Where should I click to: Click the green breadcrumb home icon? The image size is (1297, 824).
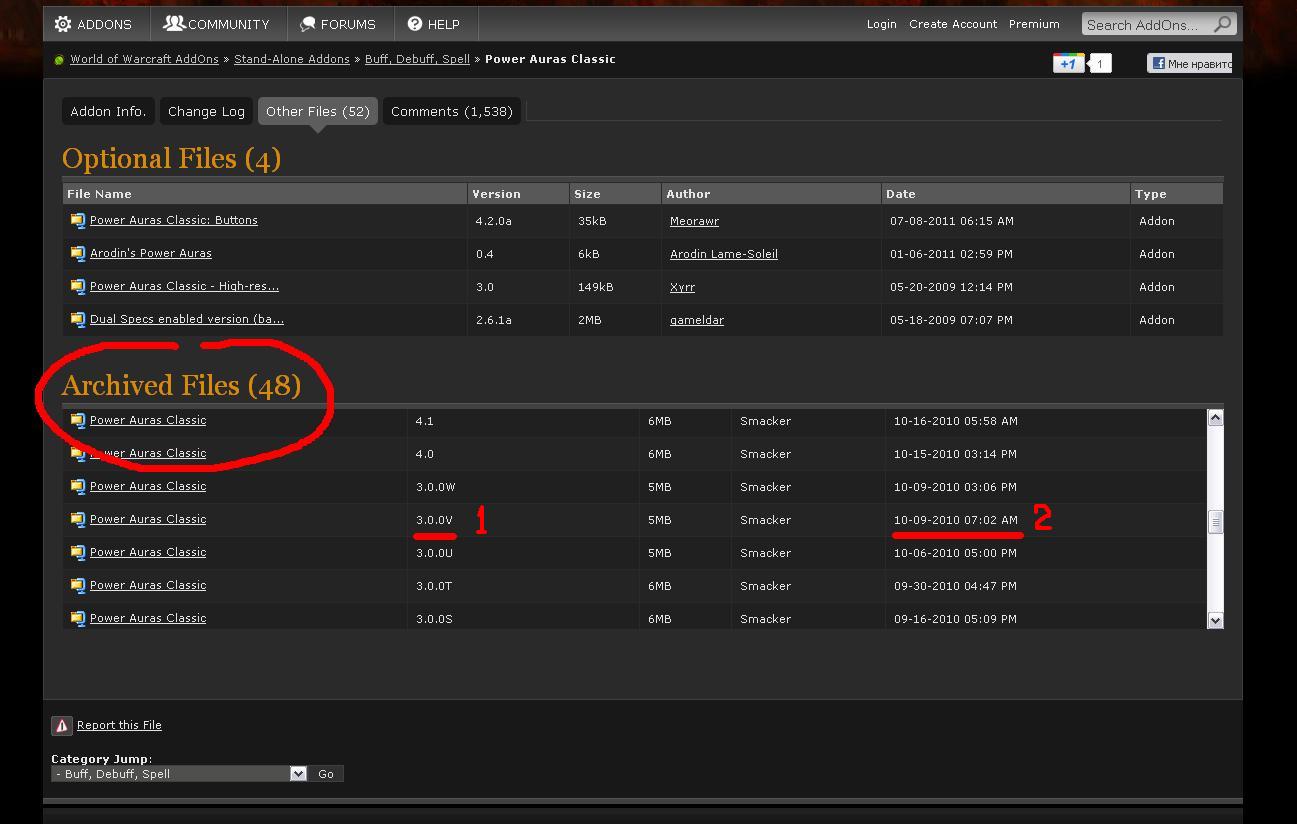(x=59, y=60)
